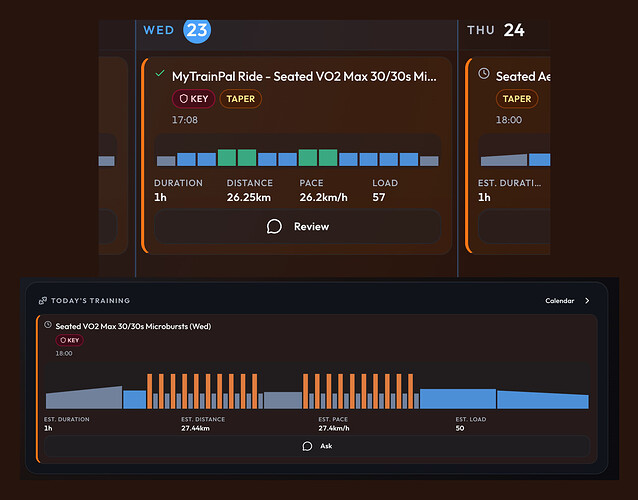Screen dimensions: 638x500
Task: Open MyTrainPal Ride Seated VO2 Max title
Action: click(x=304, y=76)
